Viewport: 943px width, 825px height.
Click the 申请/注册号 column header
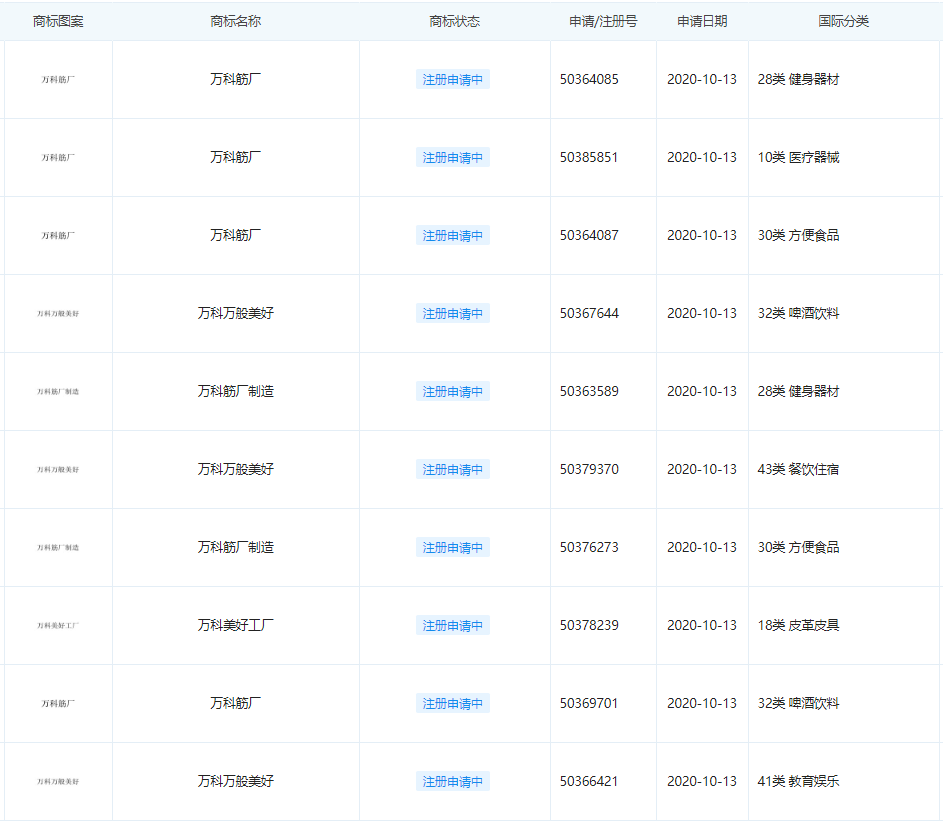tap(603, 22)
